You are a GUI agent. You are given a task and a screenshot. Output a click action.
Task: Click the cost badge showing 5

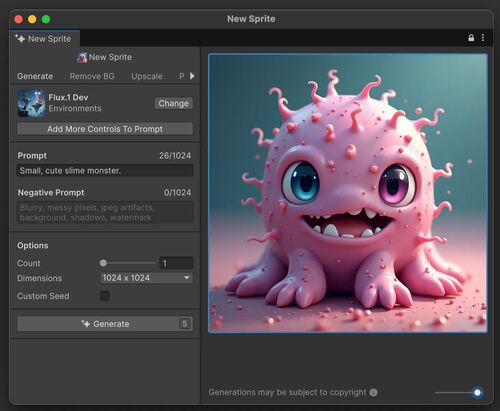(x=185, y=324)
